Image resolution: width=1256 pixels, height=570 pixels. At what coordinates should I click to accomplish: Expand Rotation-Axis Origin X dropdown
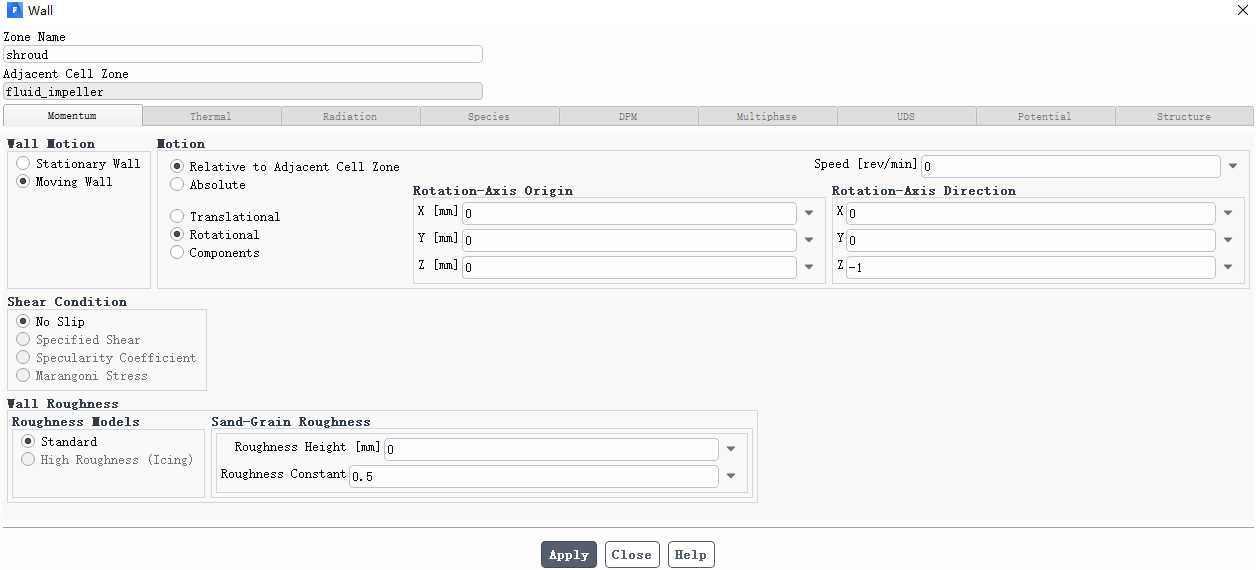pyautogui.click(x=808, y=214)
